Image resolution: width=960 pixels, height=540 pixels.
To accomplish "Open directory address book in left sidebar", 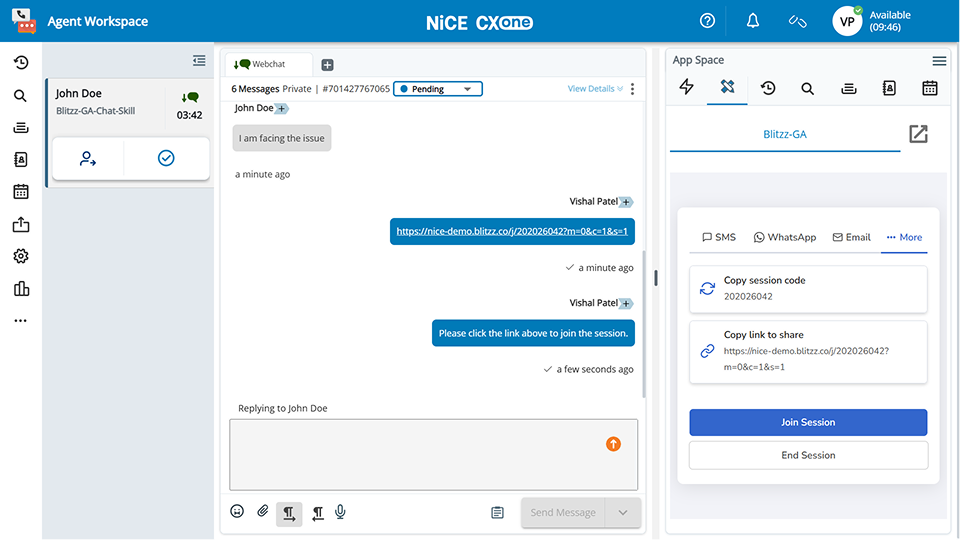I will (21, 160).
